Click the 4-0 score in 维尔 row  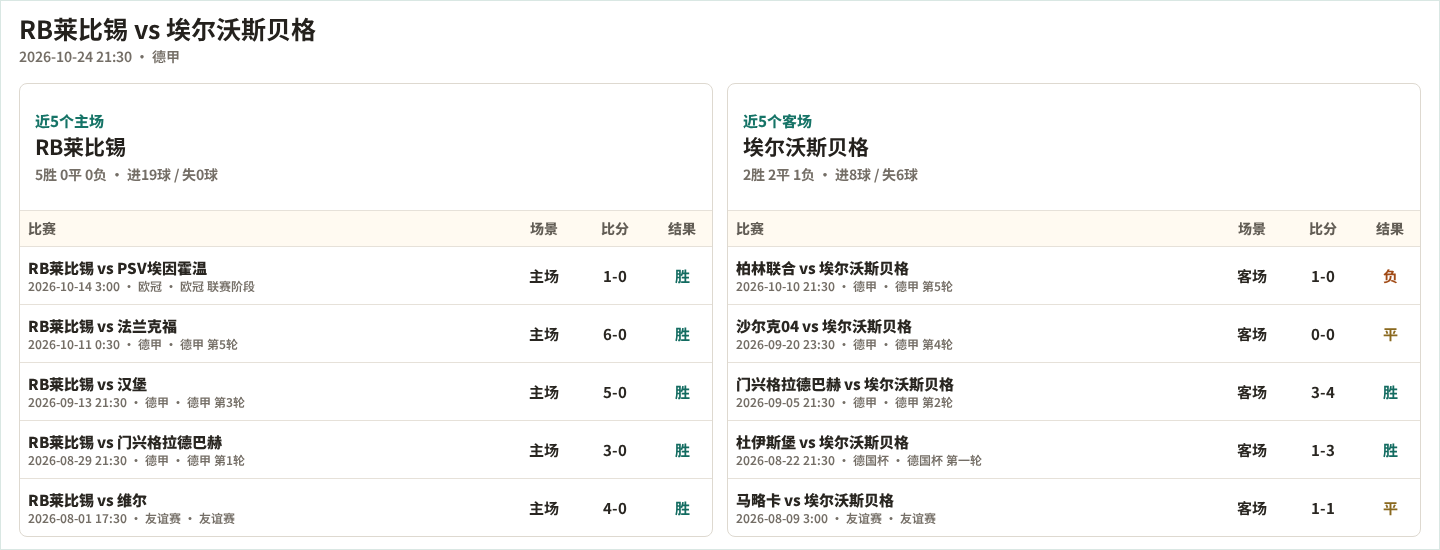point(615,508)
